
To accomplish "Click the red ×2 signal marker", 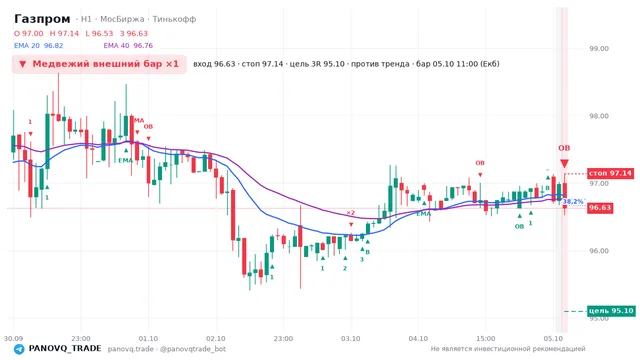I will [351, 213].
